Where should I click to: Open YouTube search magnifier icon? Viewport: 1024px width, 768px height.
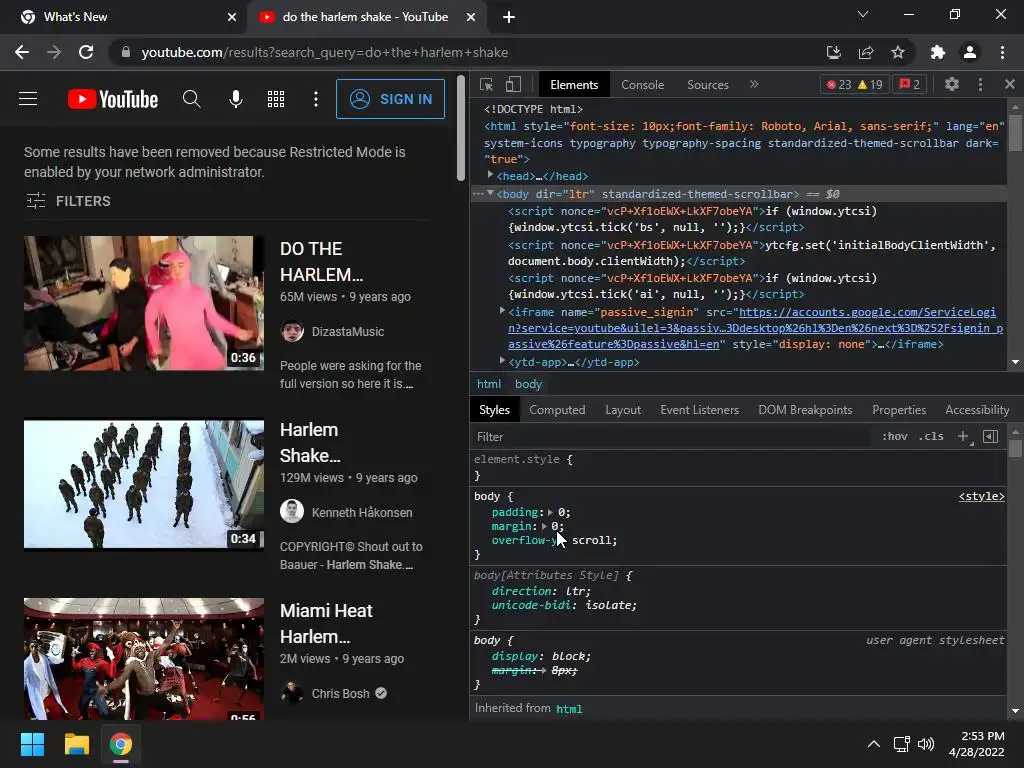click(x=191, y=99)
